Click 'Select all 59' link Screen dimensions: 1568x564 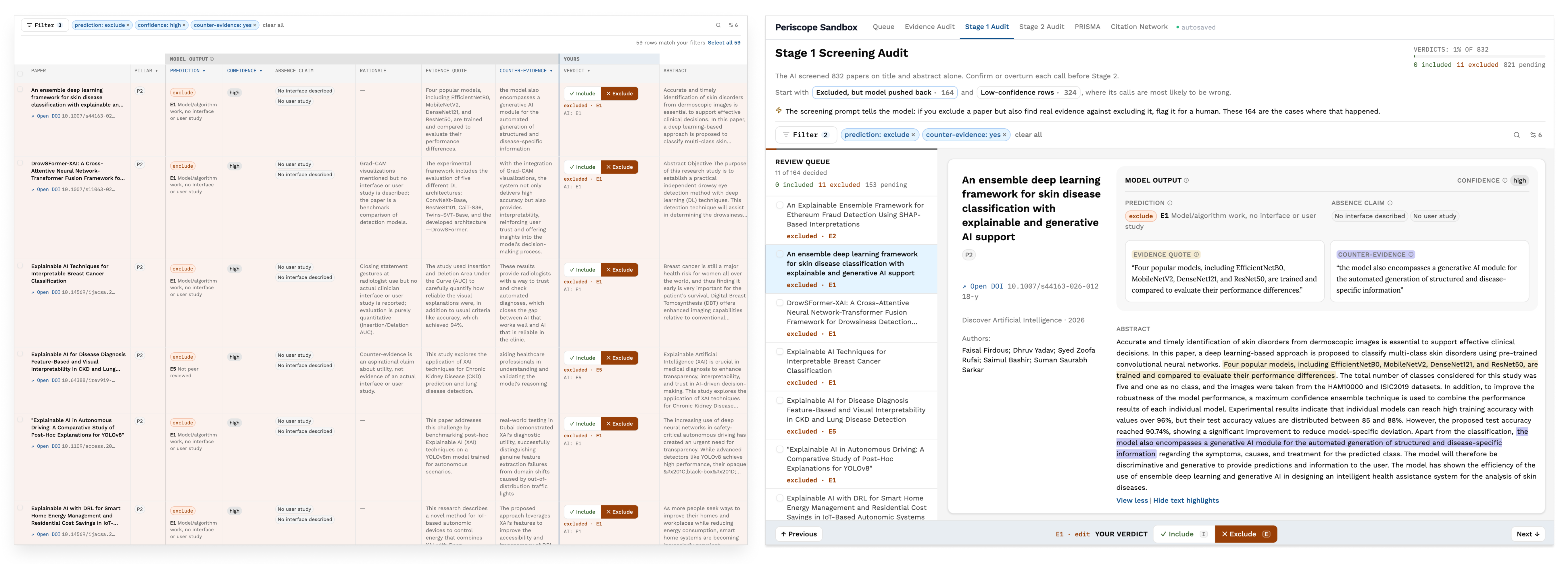click(x=724, y=43)
